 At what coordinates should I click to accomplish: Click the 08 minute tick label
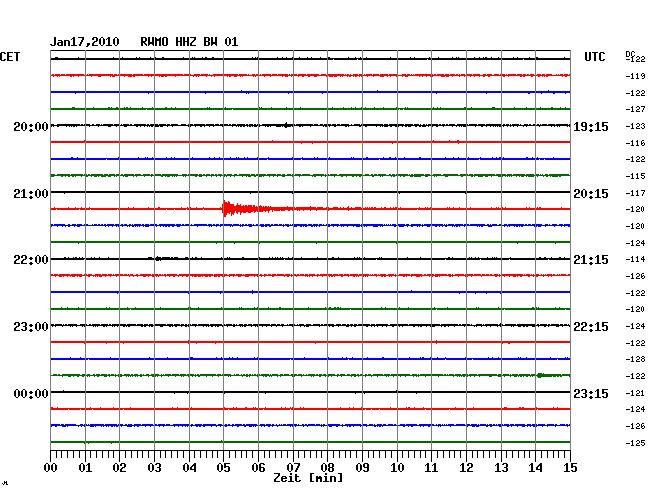pos(327,467)
